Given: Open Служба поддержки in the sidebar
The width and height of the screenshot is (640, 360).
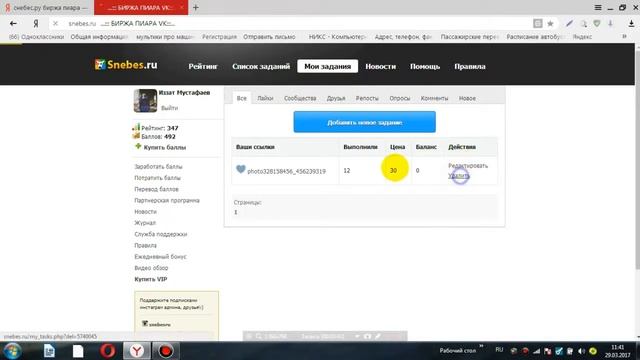Looking at the screenshot, I should pyautogui.click(x=161, y=234).
